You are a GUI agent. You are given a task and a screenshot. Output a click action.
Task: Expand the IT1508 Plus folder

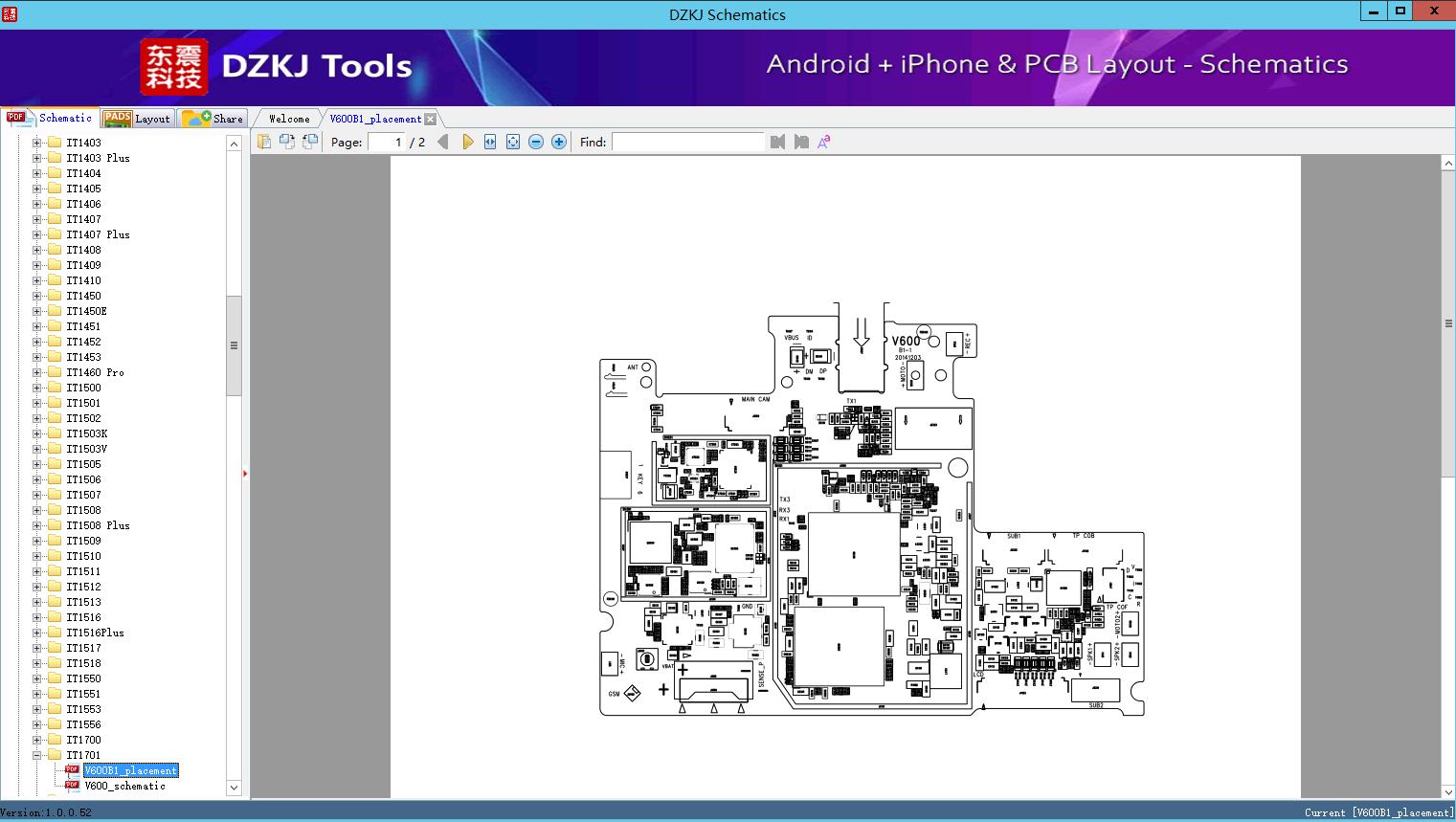click(37, 525)
